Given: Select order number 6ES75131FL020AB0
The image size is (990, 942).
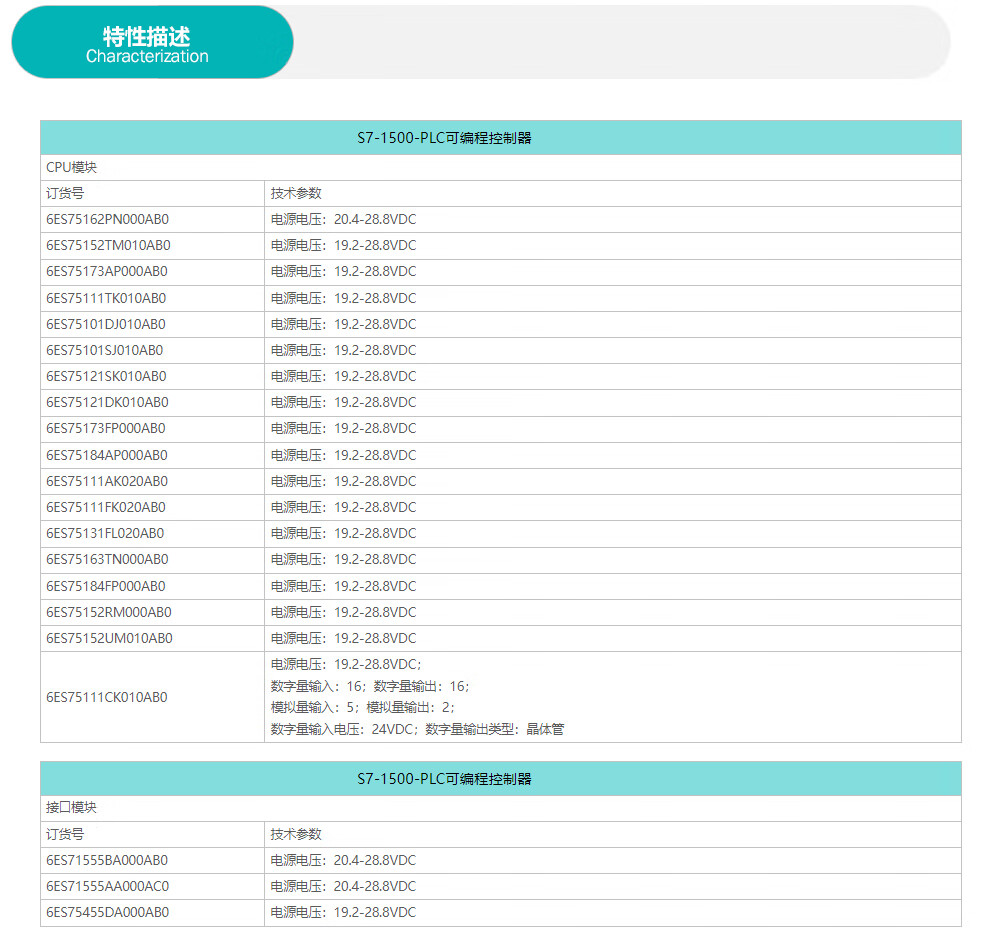Looking at the screenshot, I should click(105, 534).
